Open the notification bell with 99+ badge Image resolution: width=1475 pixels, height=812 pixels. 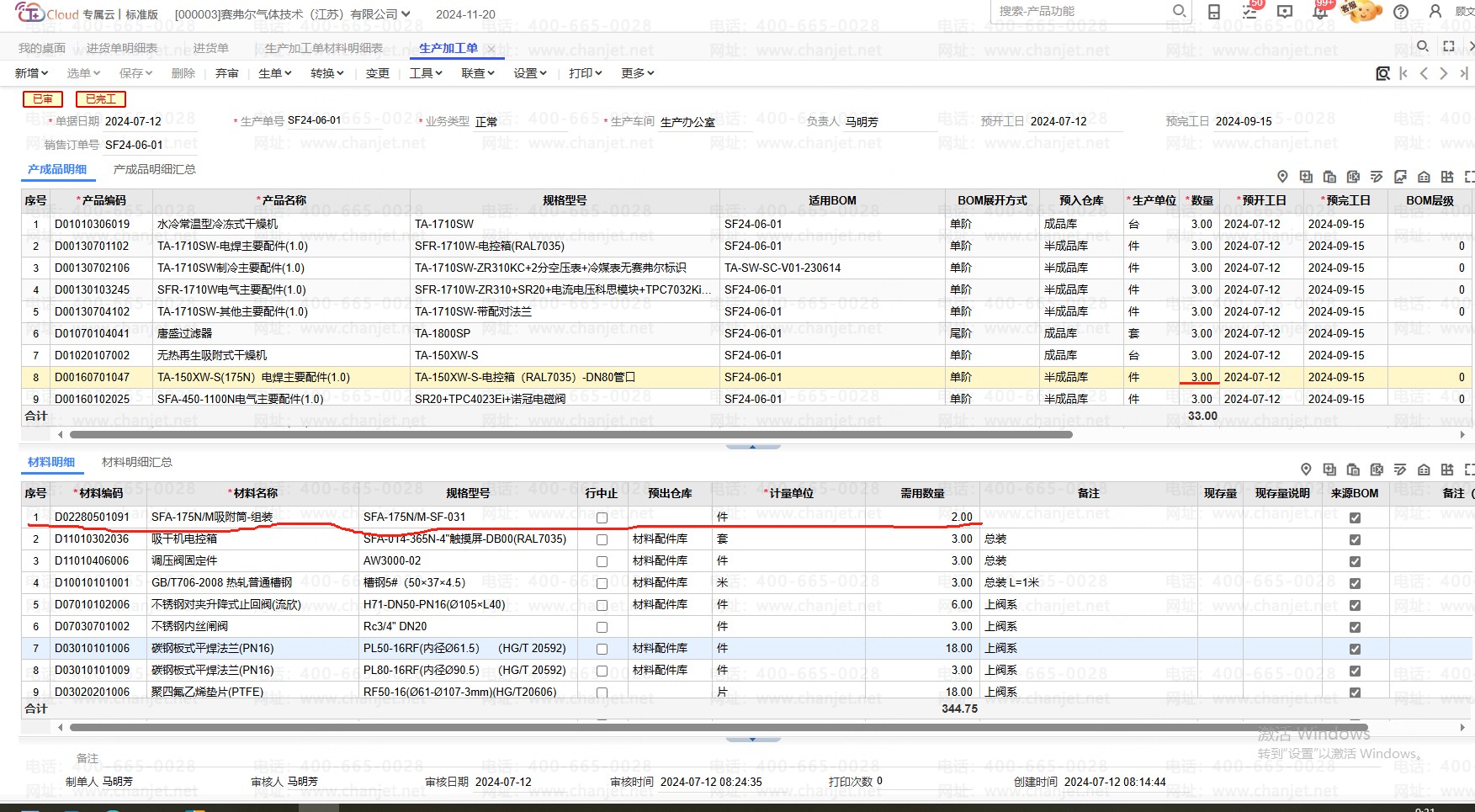(x=1320, y=12)
